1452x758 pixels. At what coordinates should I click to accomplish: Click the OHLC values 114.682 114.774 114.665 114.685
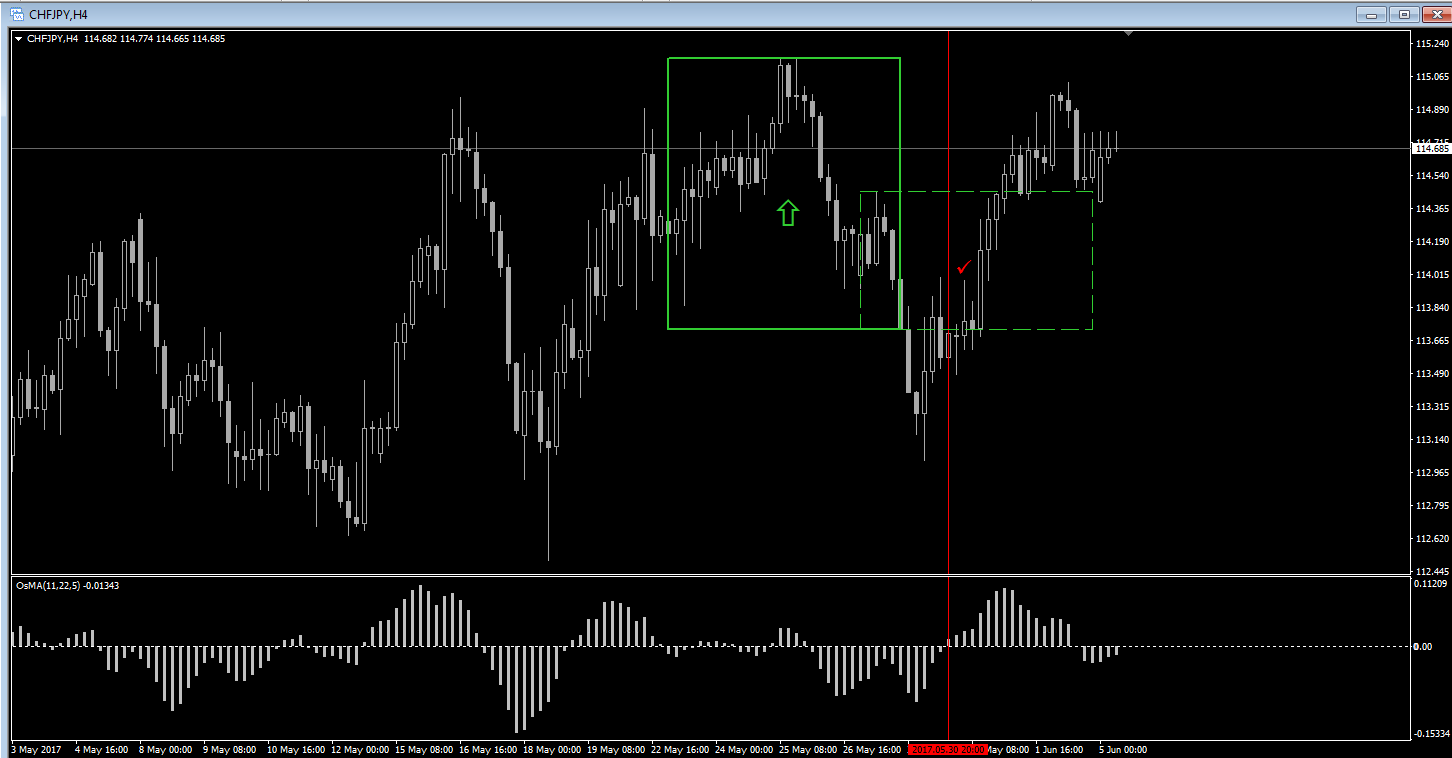pyautogui.click(x=155, y=39)
